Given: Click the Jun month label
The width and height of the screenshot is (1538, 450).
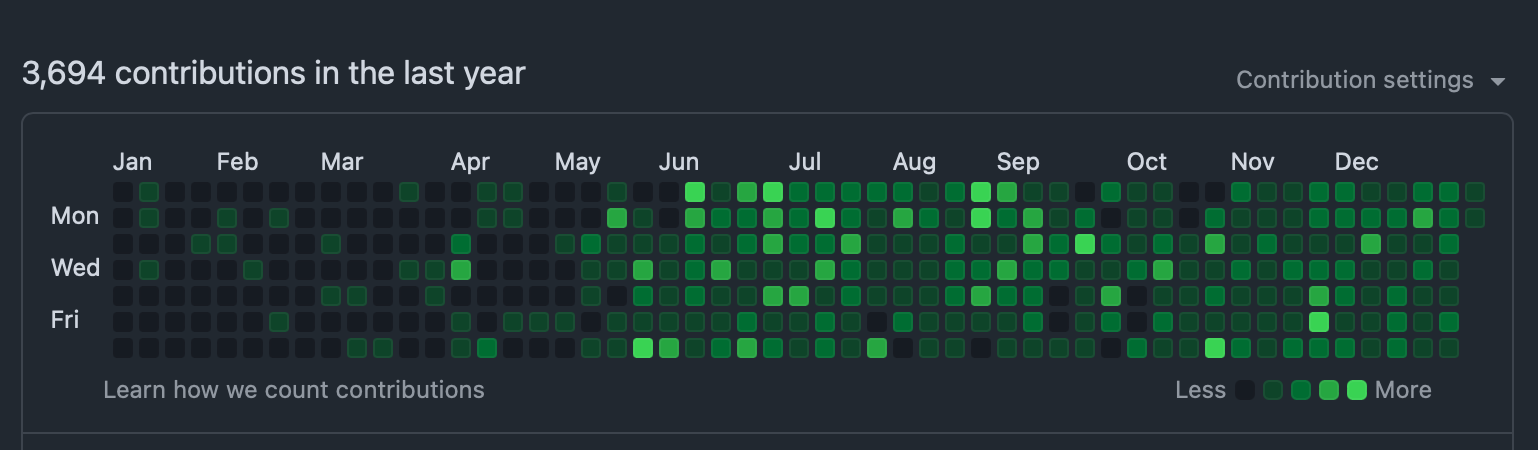Looking at the screenshot, I should (x=679, y=162).
